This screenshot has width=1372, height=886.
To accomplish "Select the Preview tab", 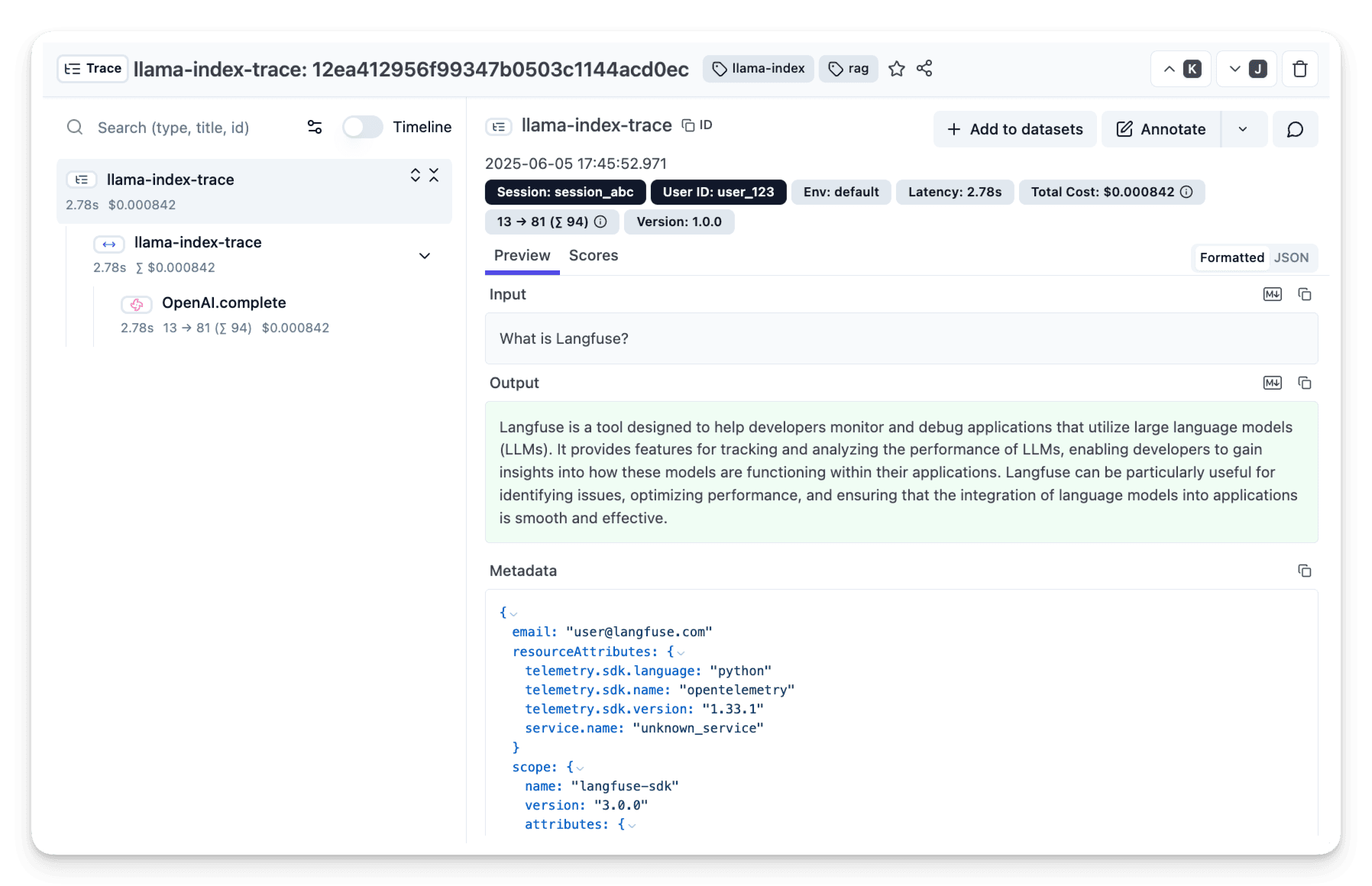I will coord(522,256).
